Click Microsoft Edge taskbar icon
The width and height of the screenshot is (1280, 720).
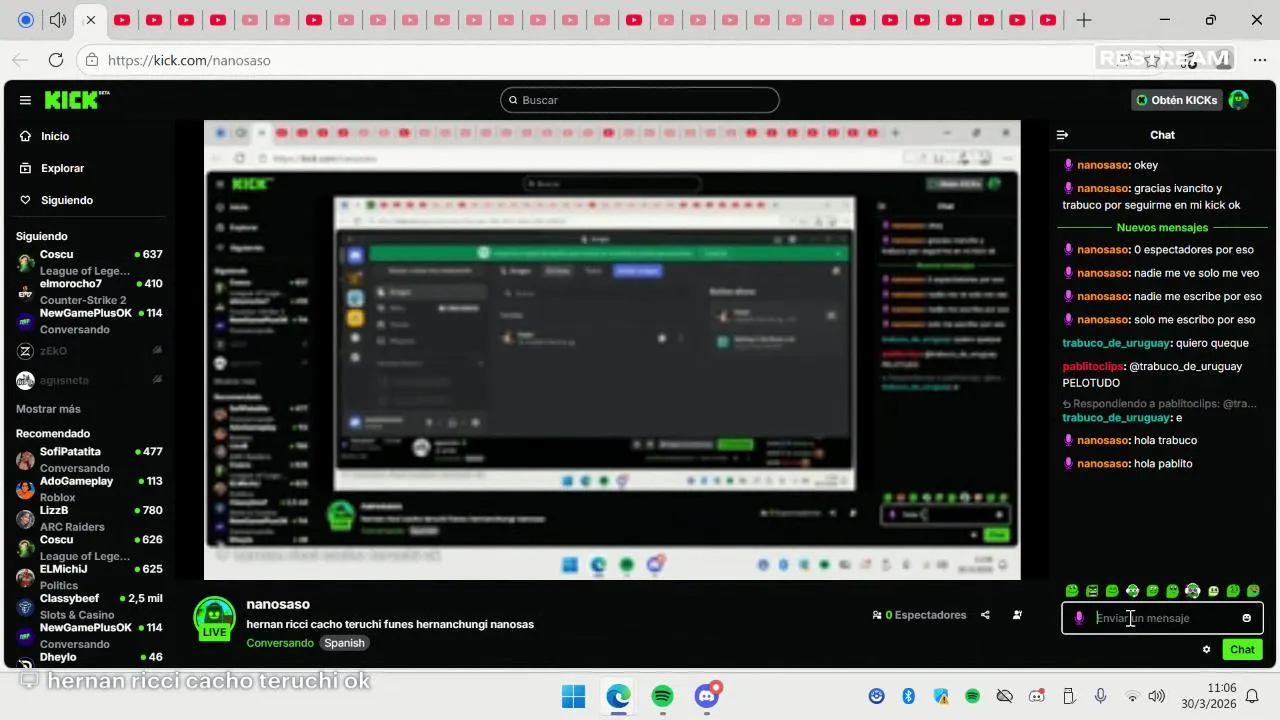pos(618,696)
